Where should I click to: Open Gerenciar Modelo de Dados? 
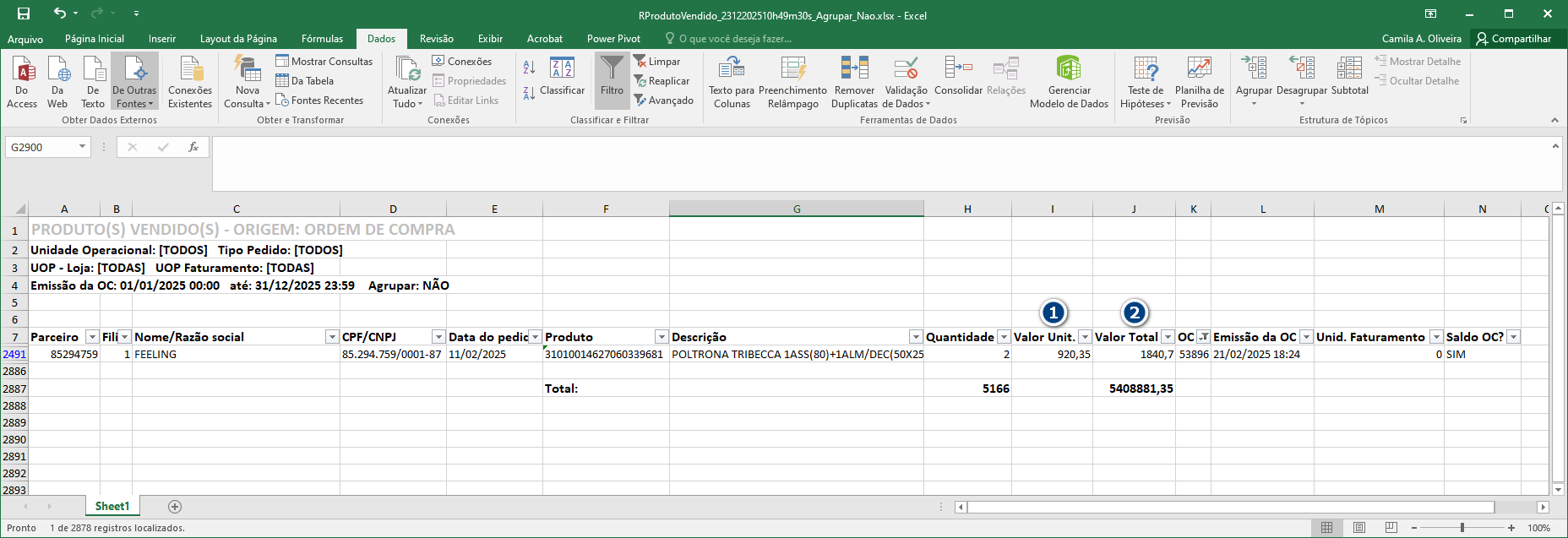pos(1069,69)
